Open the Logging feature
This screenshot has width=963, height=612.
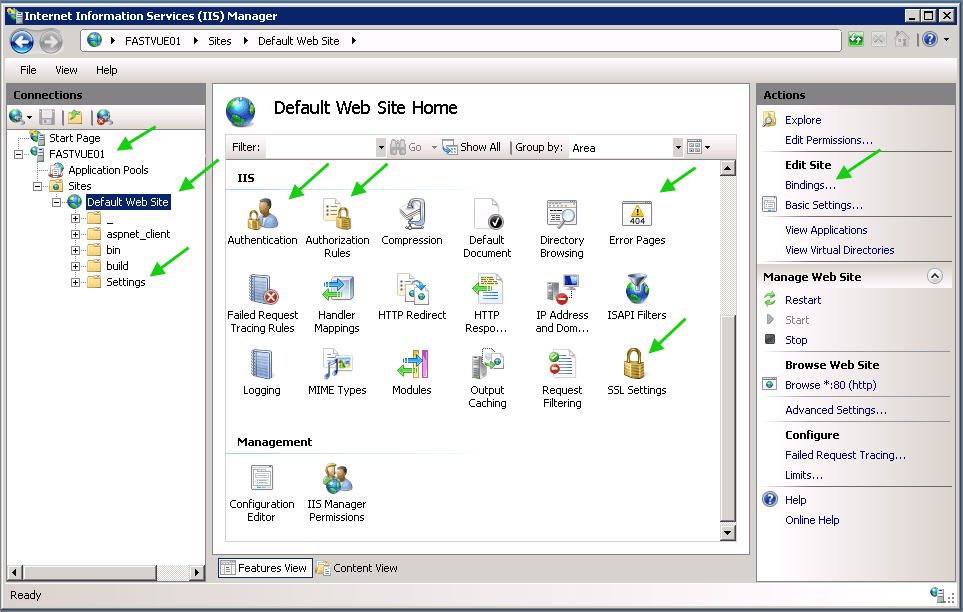[x=262, y=372]
